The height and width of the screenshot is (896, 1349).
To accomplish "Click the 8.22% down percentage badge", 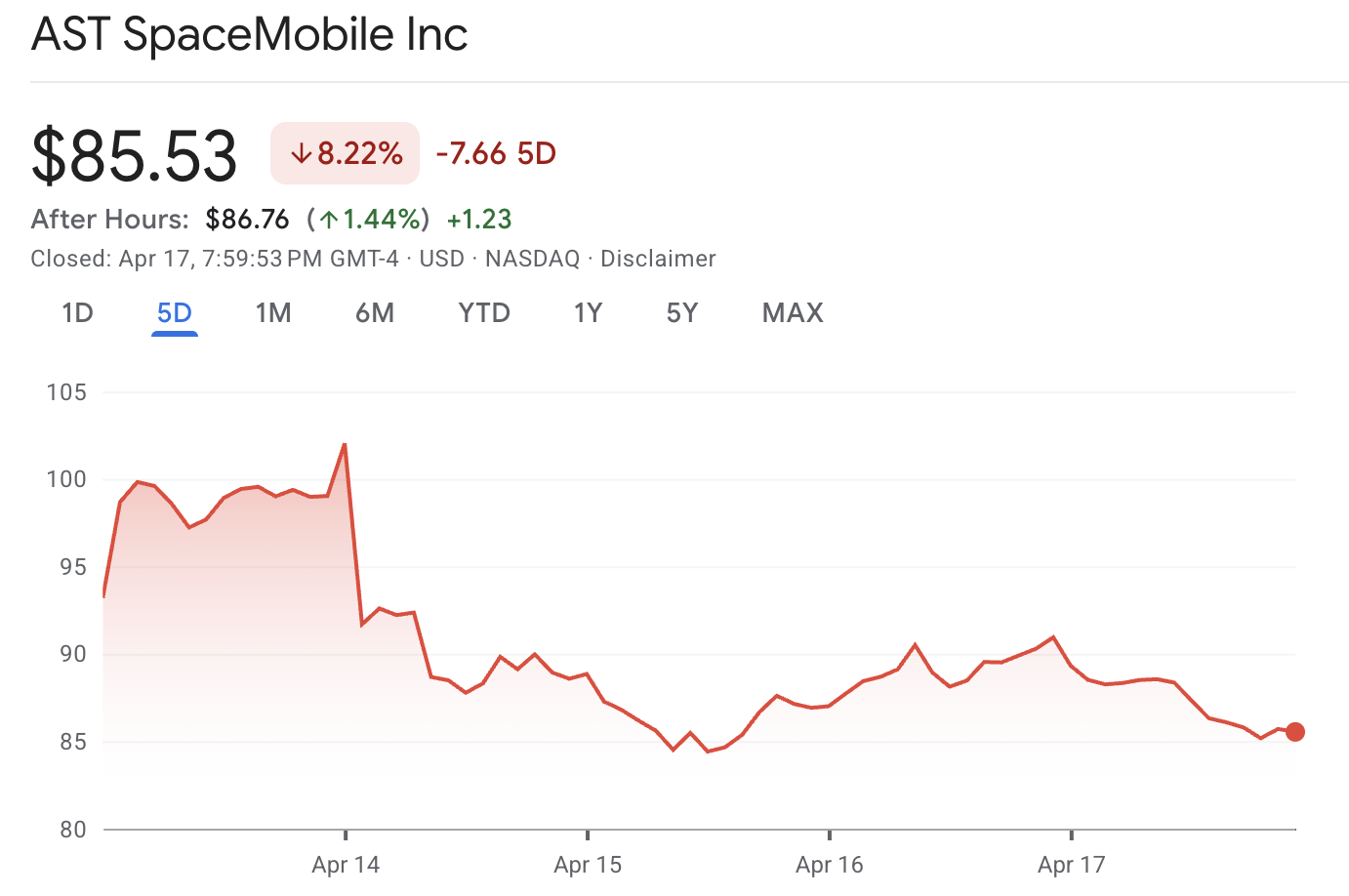I will (x=346, y=153).
